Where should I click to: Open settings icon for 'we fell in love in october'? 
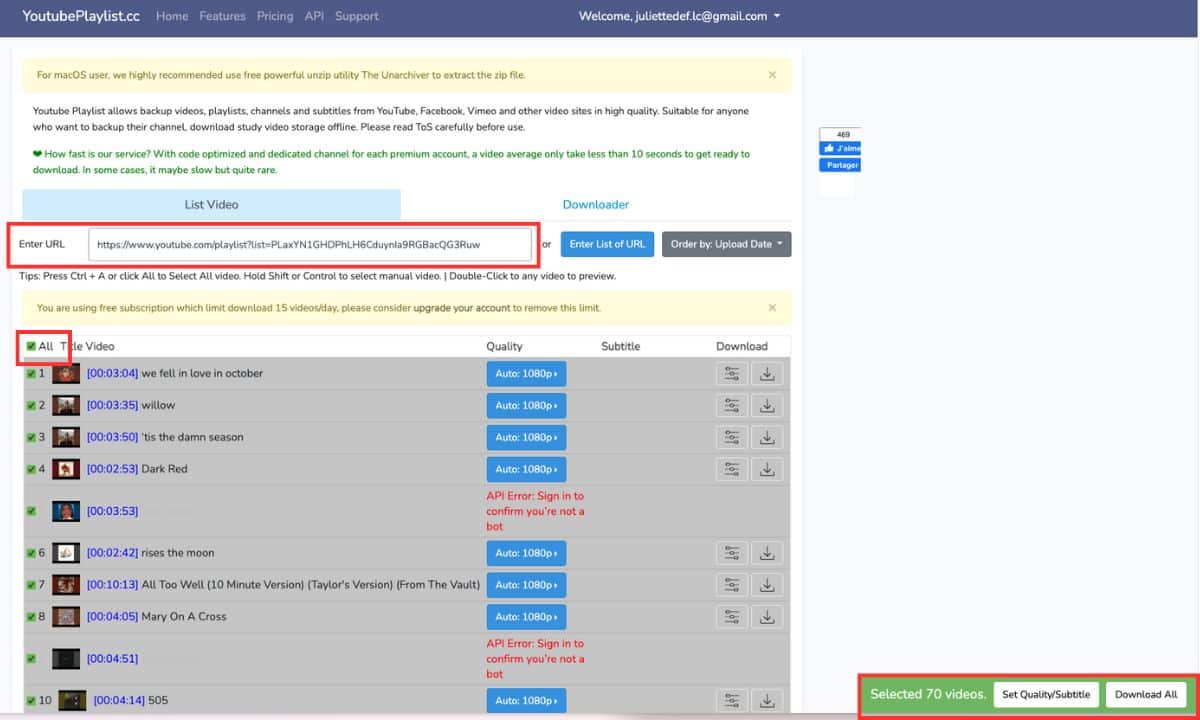coord(732,374)
